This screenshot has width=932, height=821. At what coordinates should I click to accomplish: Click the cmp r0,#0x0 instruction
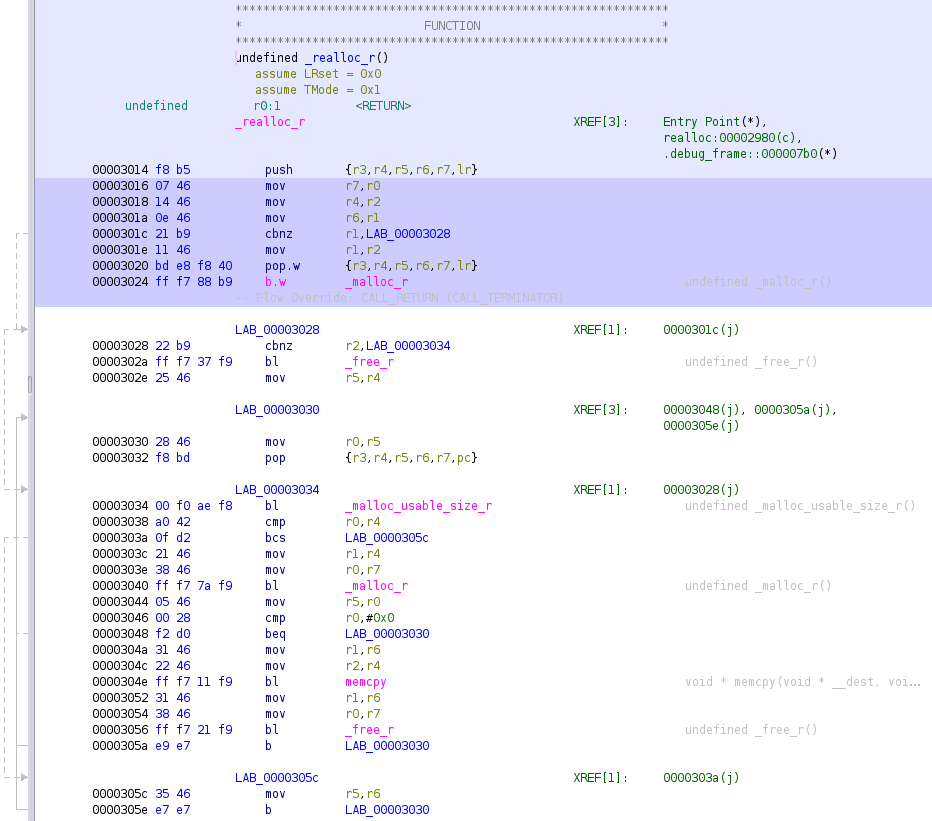330,618
